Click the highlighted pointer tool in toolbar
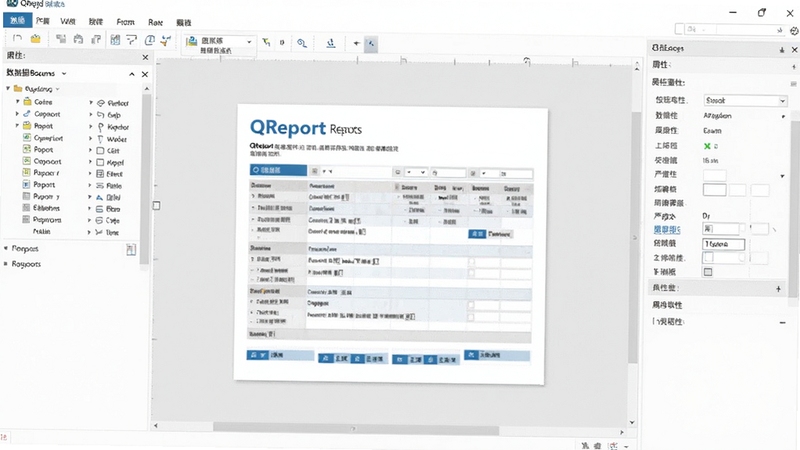The image size is (800, 450). pyautogui.click(x=371, y=43)
